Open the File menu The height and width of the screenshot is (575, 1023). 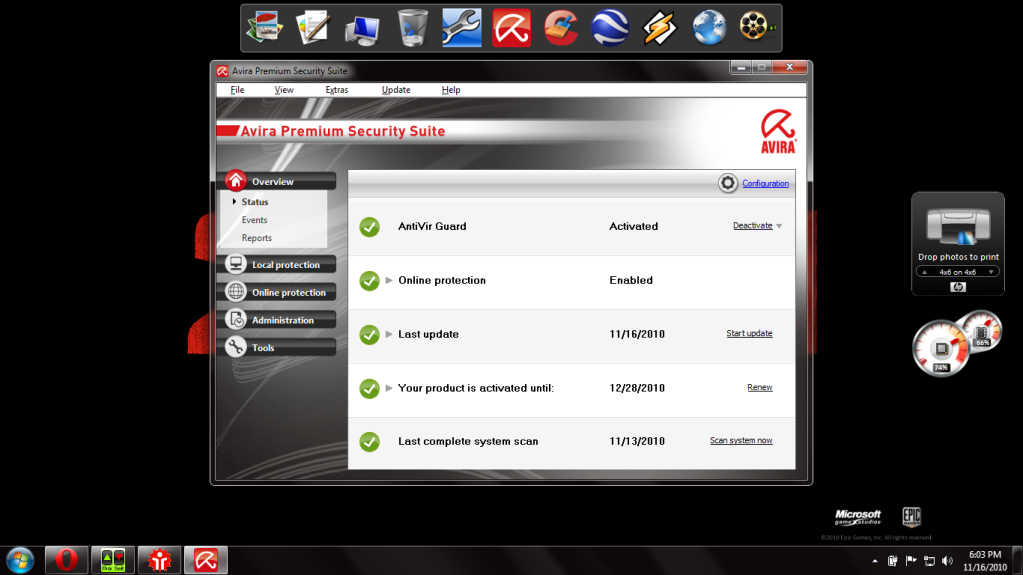pyautogui.click(x=237, y=90)
